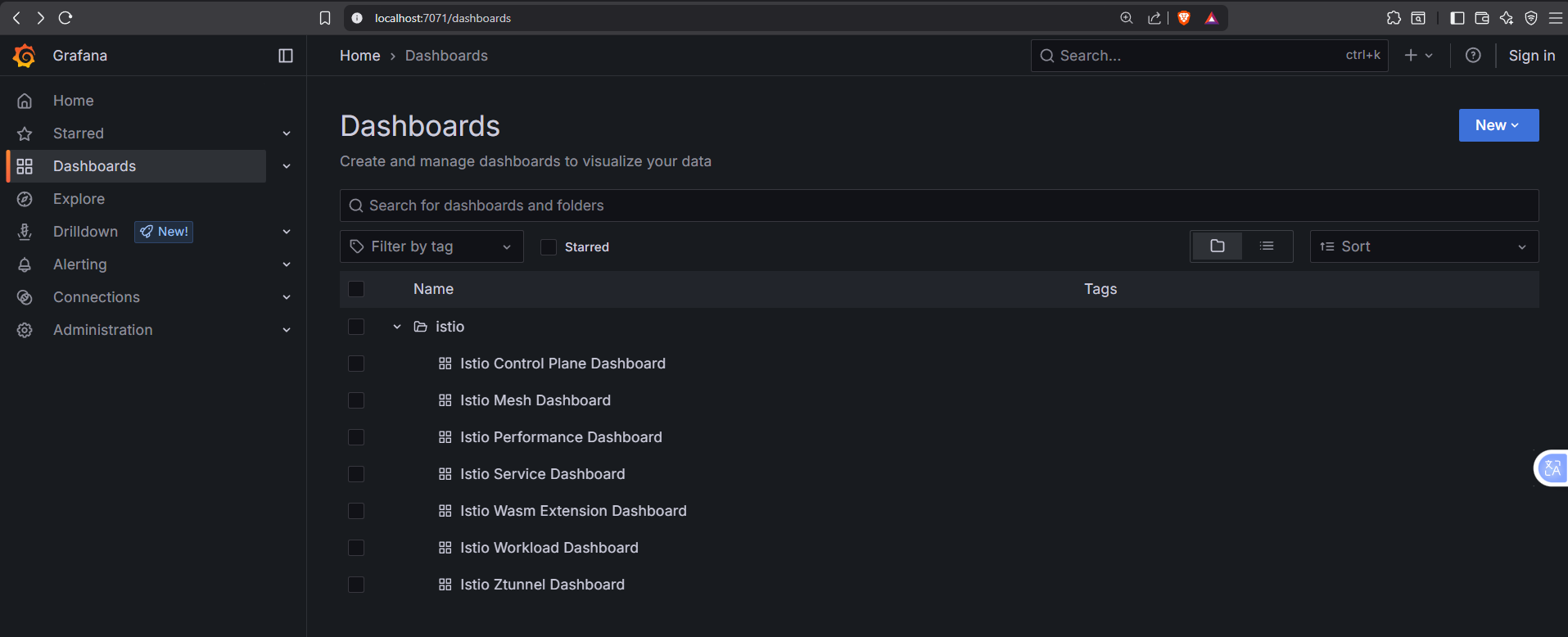Viewport: 1568px width, 637px height.
Task: Select the Istio Mesh Dashboard checkbox
Action: pyautogui.click(x=356, y=400)
